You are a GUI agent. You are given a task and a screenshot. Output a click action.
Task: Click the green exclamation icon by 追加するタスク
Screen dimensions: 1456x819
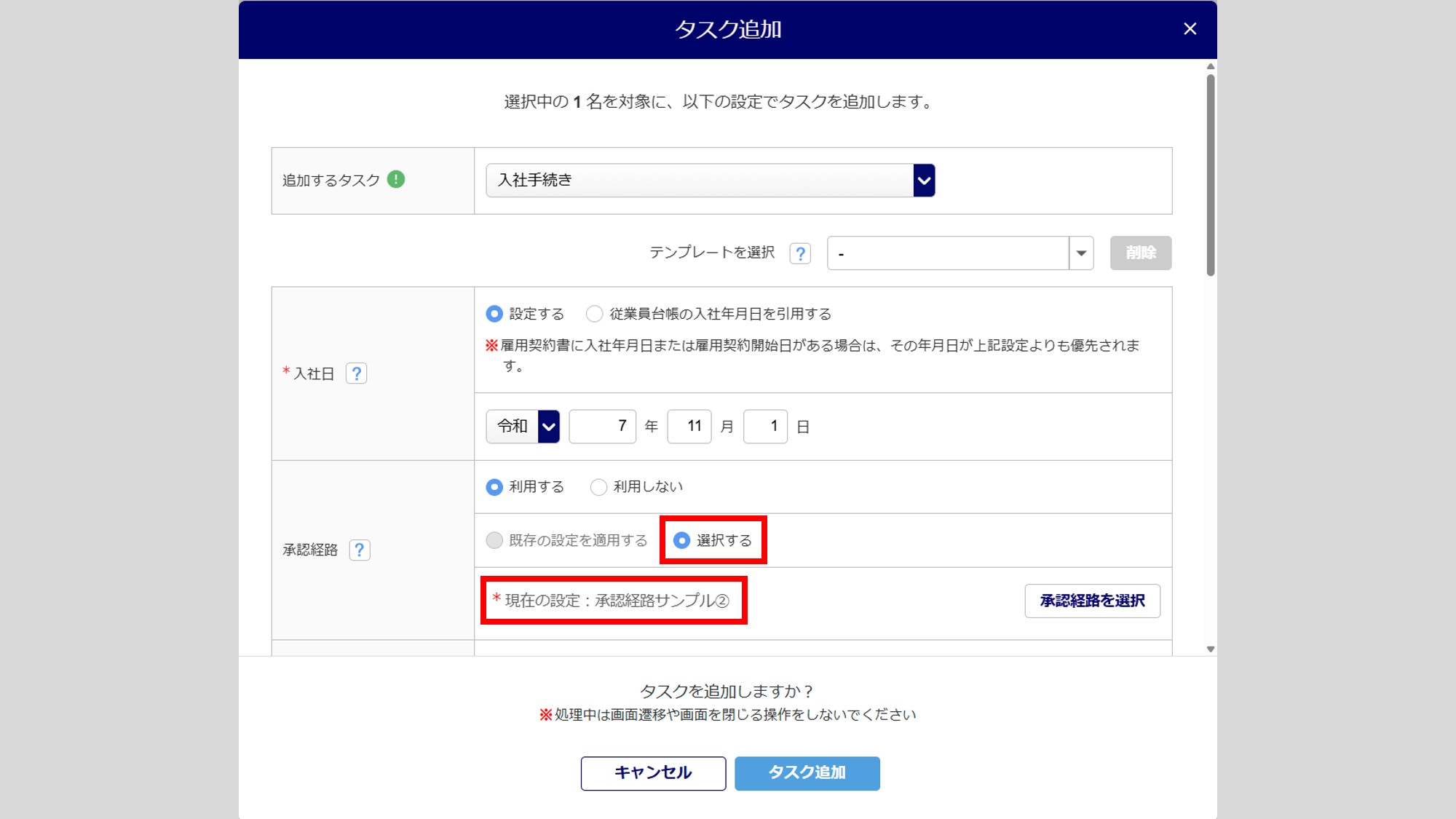[396, 179]
